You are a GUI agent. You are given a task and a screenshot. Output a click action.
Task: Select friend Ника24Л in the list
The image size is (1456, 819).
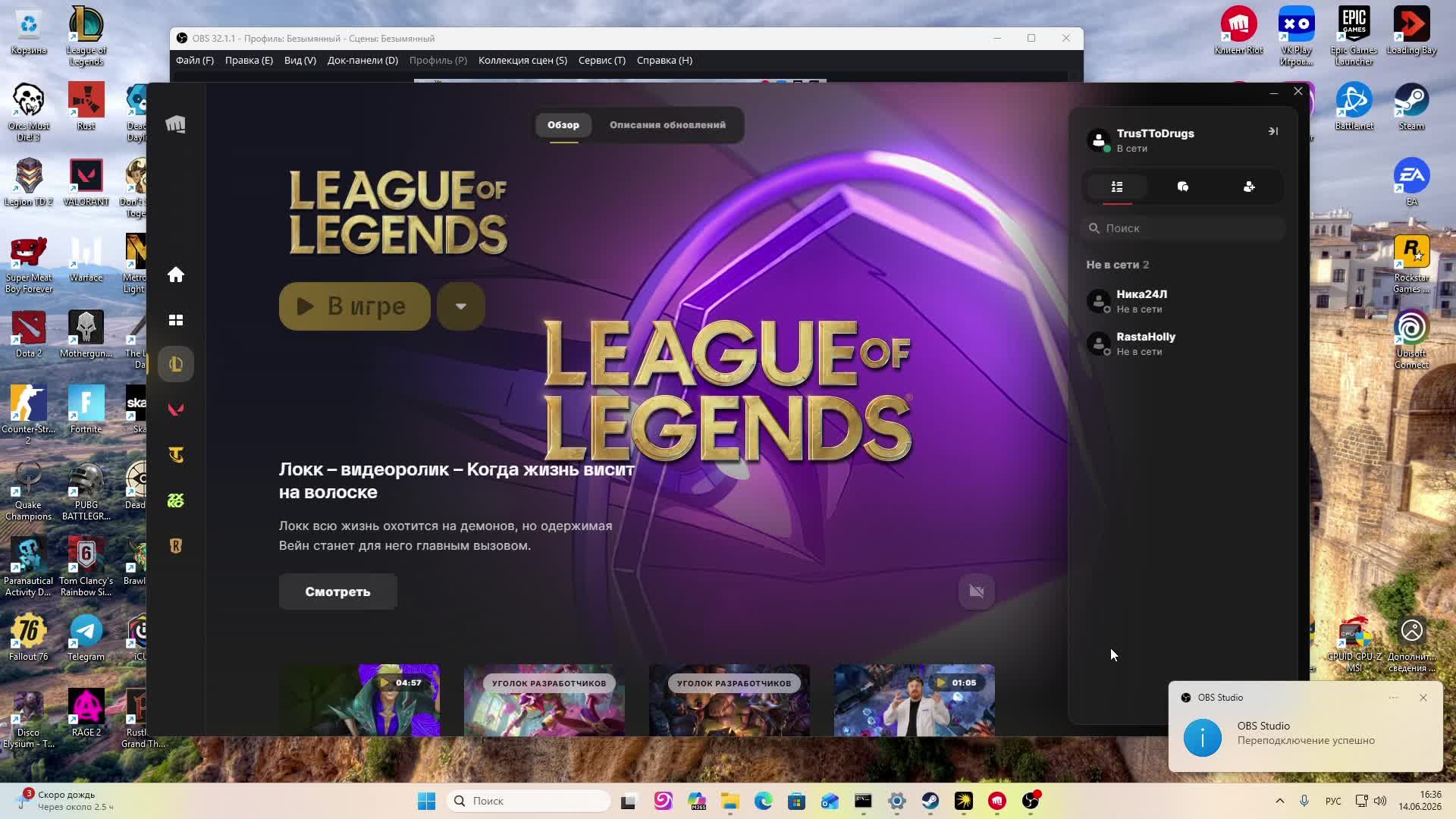(1183, 301)
